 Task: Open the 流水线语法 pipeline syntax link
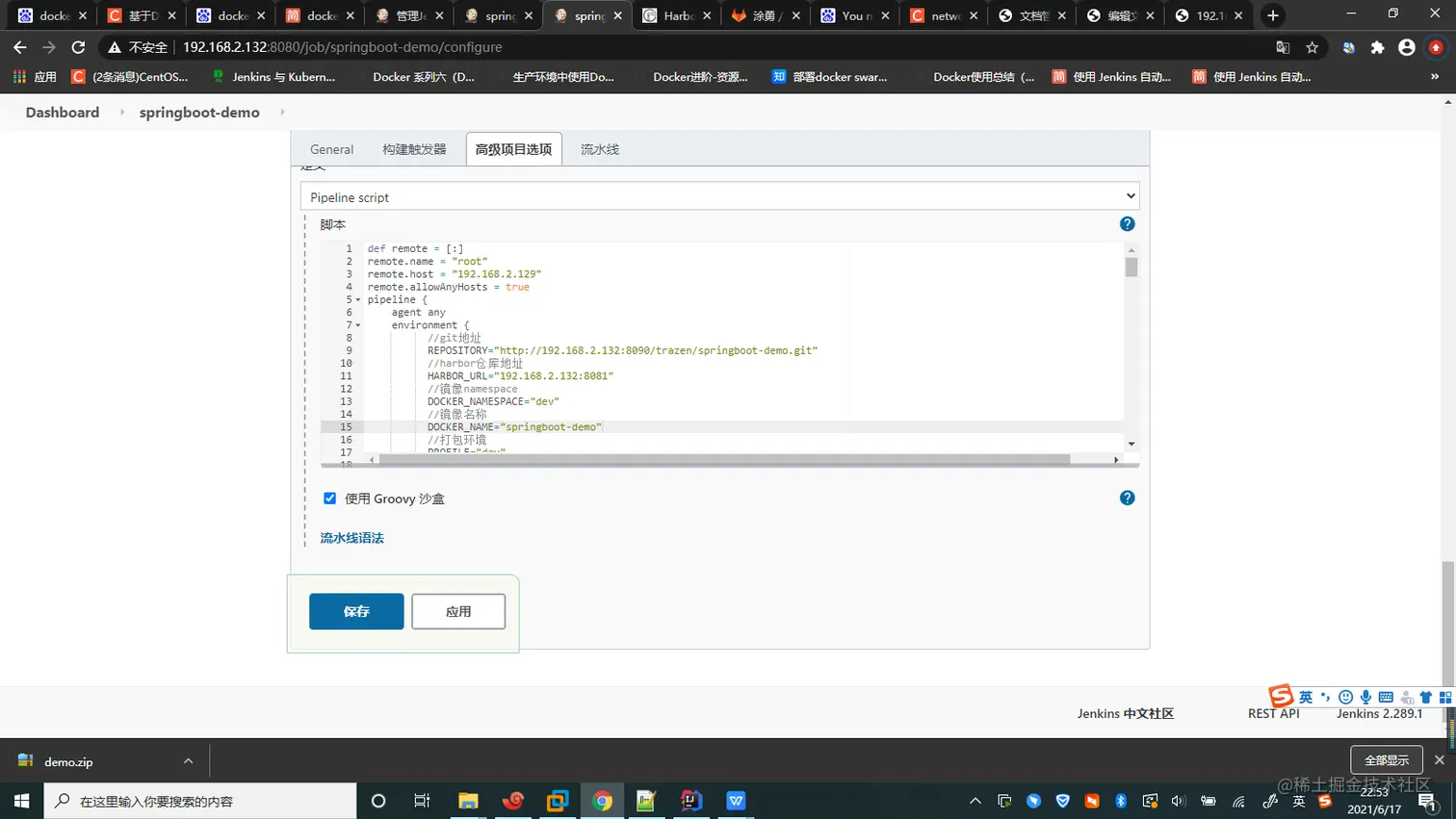click(x=351, y=538)
